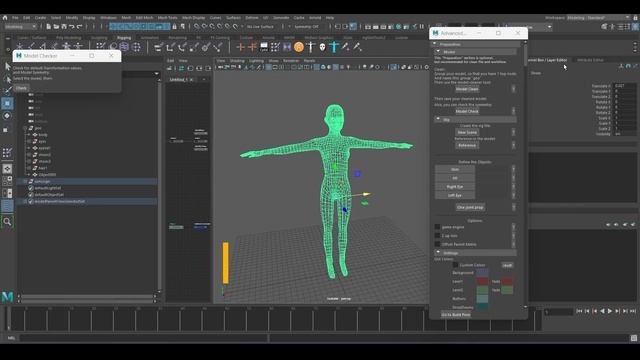Screen dimensions: 640x360
Task: Click the blue T-pose figure shelf icon
Action: click(x=334, y=47)
